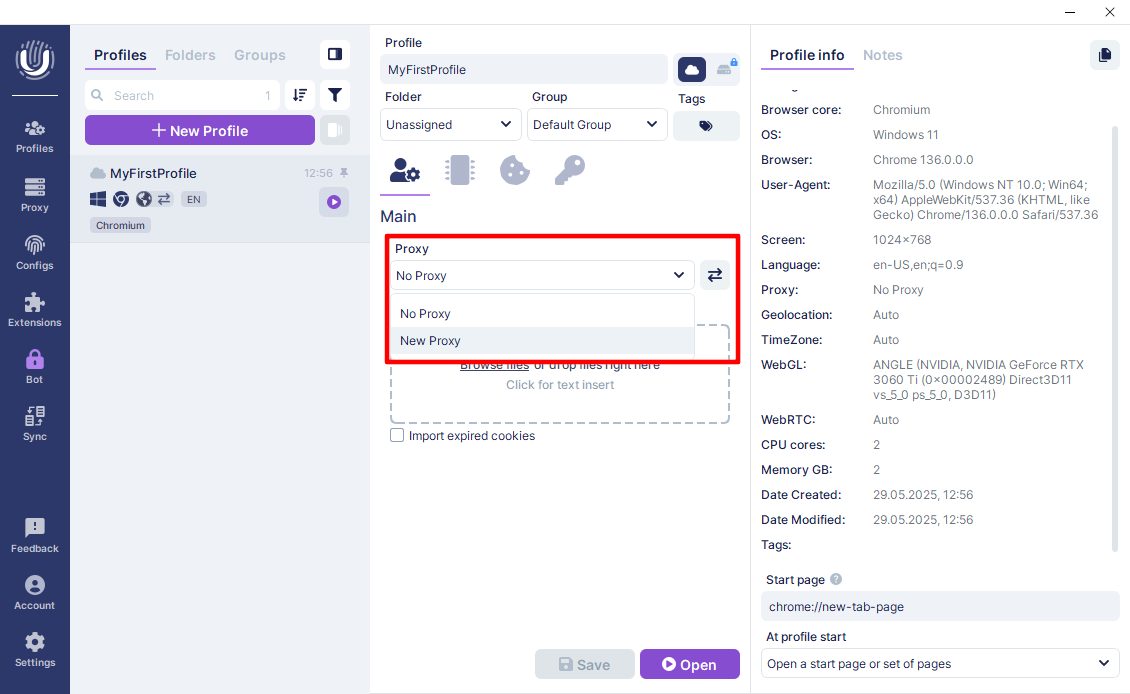The width and height of the screenshot is (1130, 694).
Task: Copy profile info with clipboard icon
Action: click(1104, 55)
